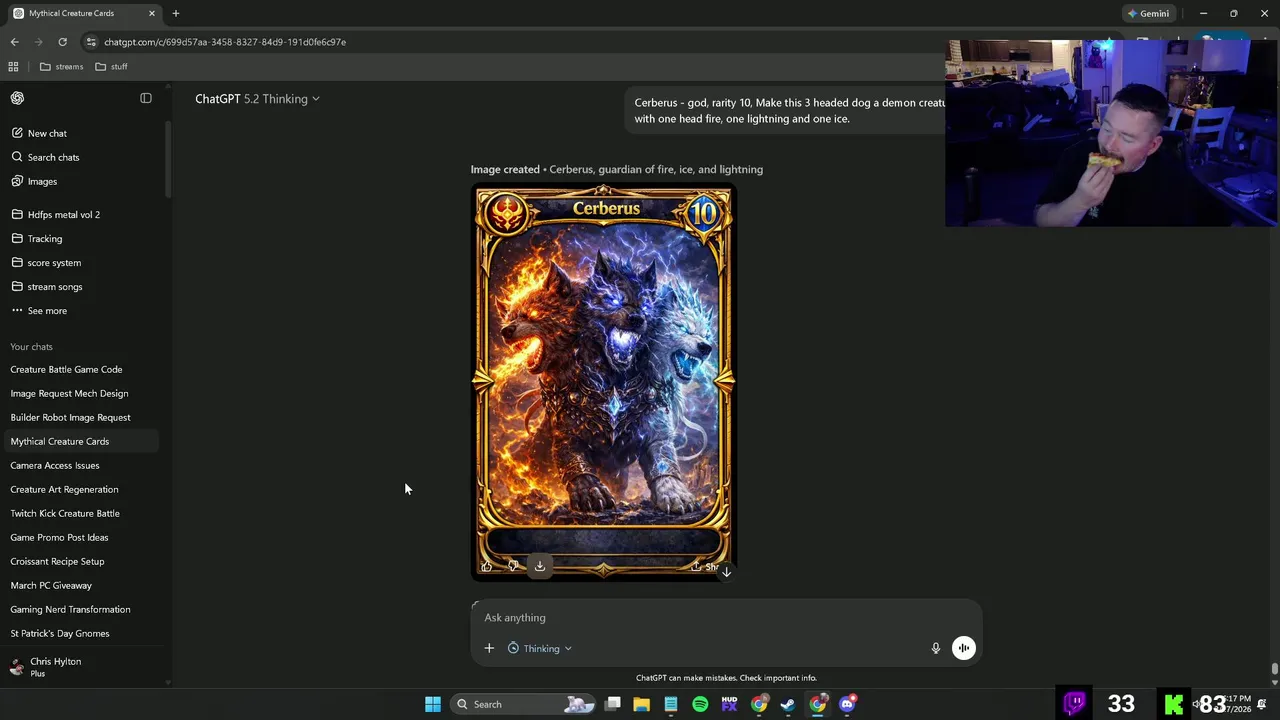1280x720 pixels.
Task: Click the plus attach button in composer
Action: (x=489, y=648)
